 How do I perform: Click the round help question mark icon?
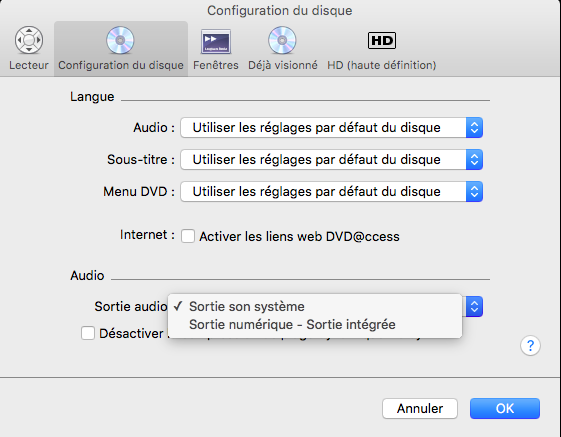point(530,346)
